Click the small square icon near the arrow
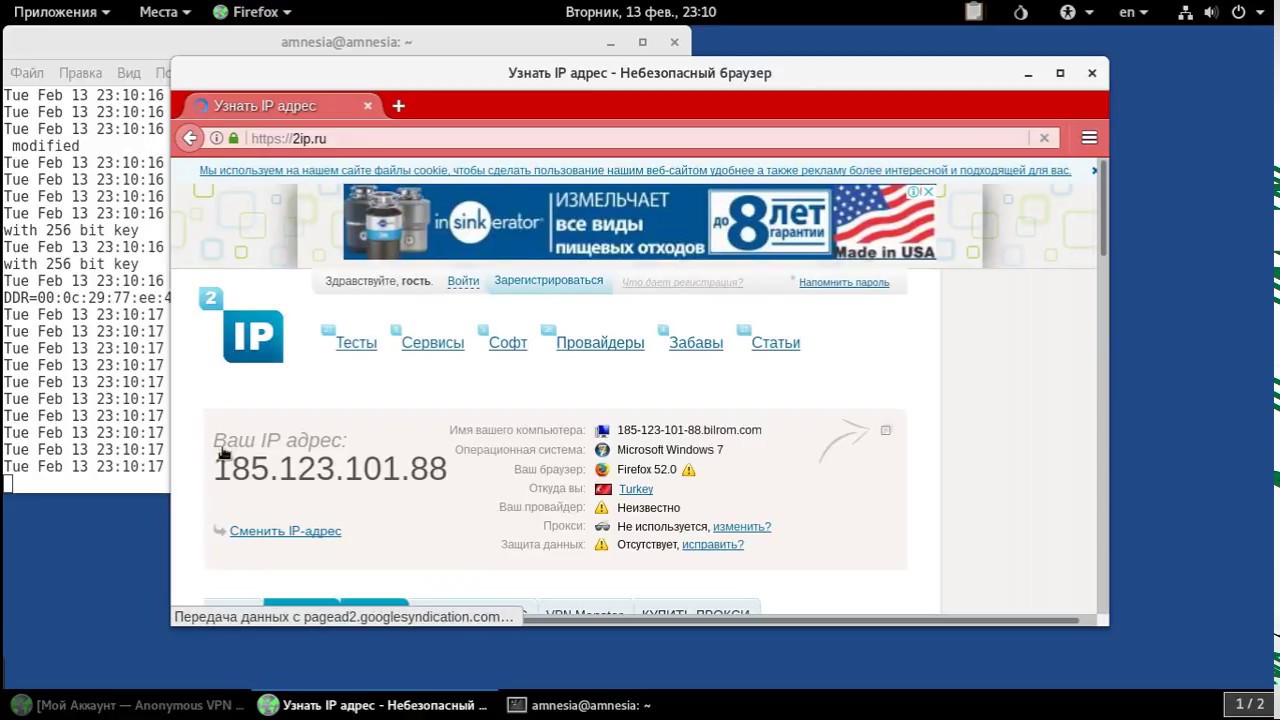Screen dimensions: 1280x720 (885, 430)
